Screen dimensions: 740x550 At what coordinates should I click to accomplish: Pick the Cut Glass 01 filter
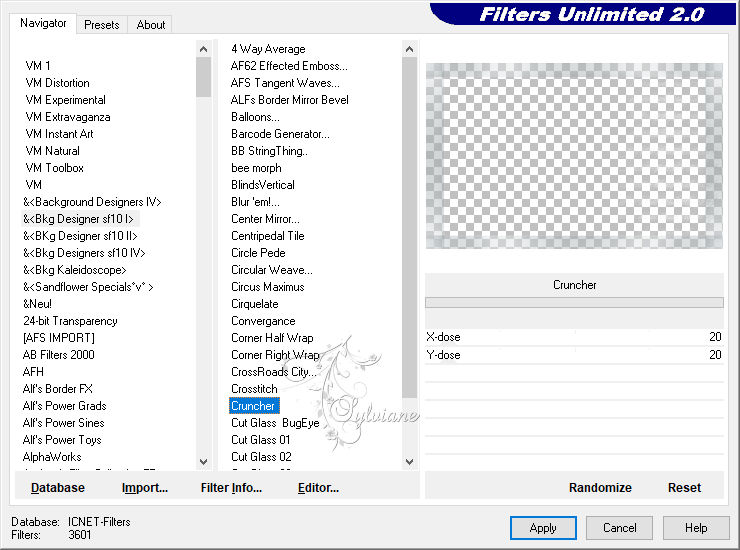[x=261, y=440]
